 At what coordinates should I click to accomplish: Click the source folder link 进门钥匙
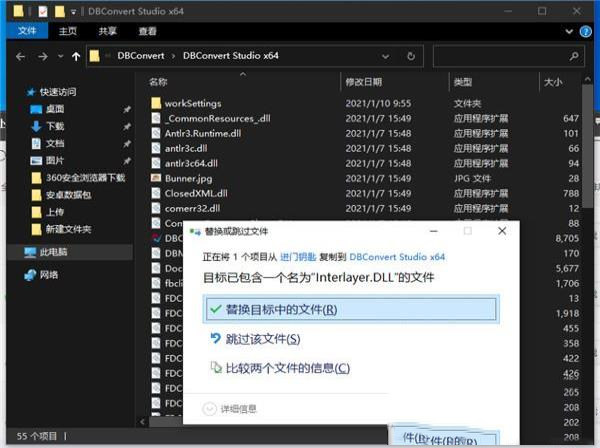(x=302, y=257)
